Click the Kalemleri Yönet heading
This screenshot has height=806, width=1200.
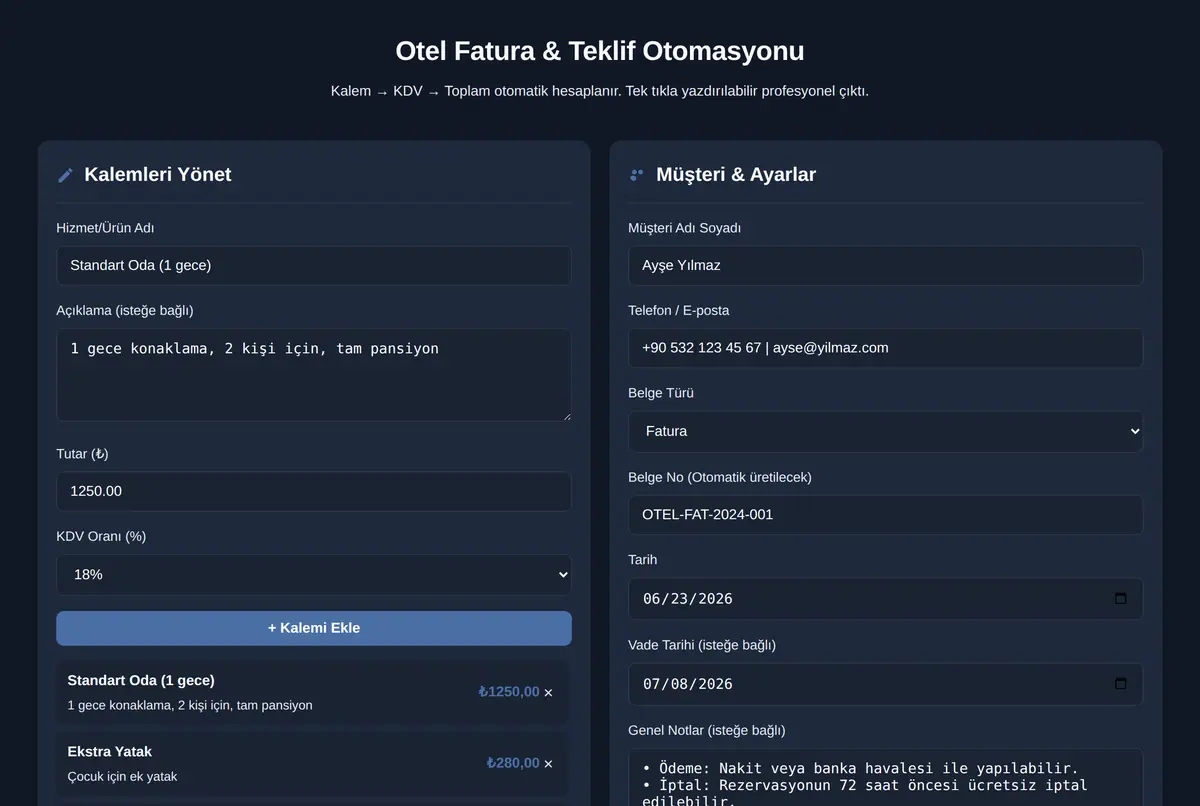(x=158, y=175)
